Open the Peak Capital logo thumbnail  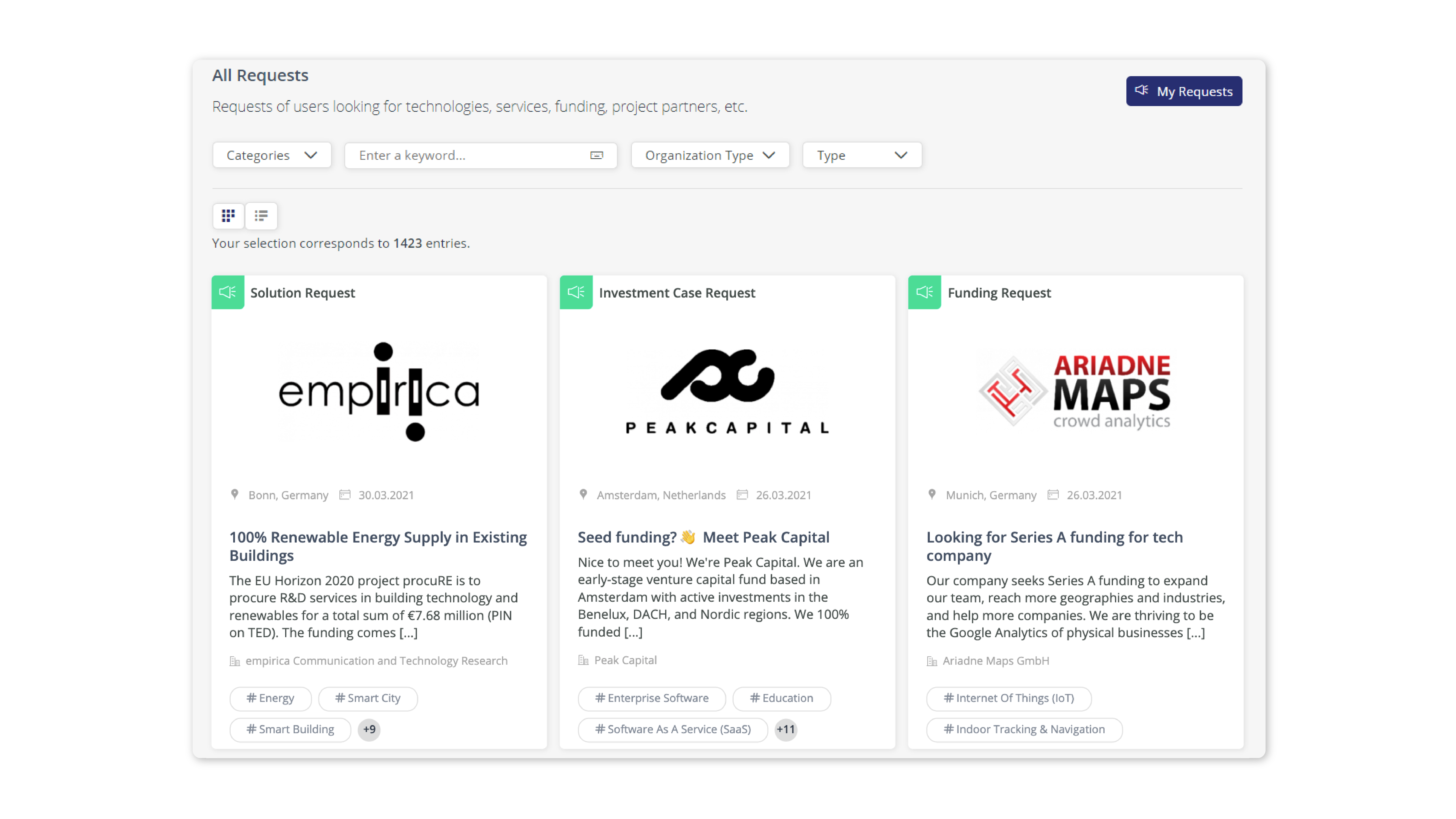pyautogui.click(x=728, y=392)
